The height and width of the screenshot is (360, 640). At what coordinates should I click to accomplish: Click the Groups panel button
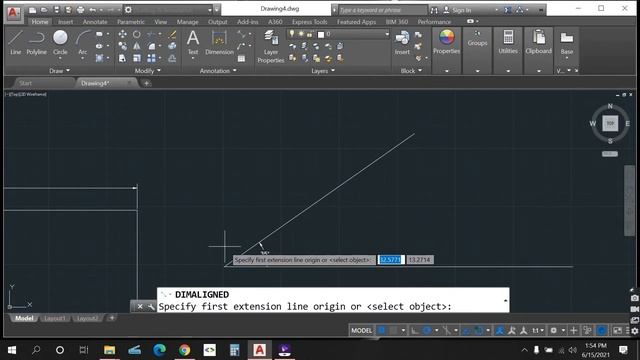coord(477,39)
